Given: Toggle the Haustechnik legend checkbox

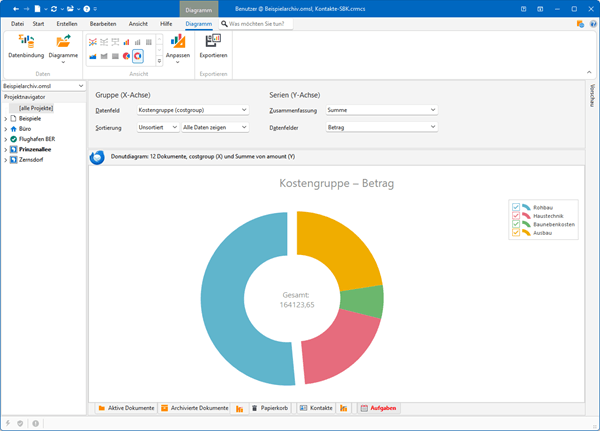Looking at the screenshot, I should click(516, 216).
